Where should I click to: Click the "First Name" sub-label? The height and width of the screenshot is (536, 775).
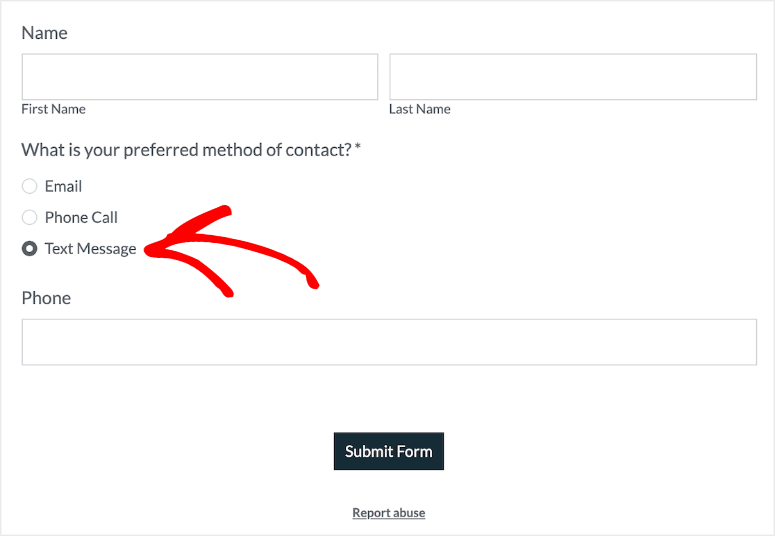(x=53, y=109)
